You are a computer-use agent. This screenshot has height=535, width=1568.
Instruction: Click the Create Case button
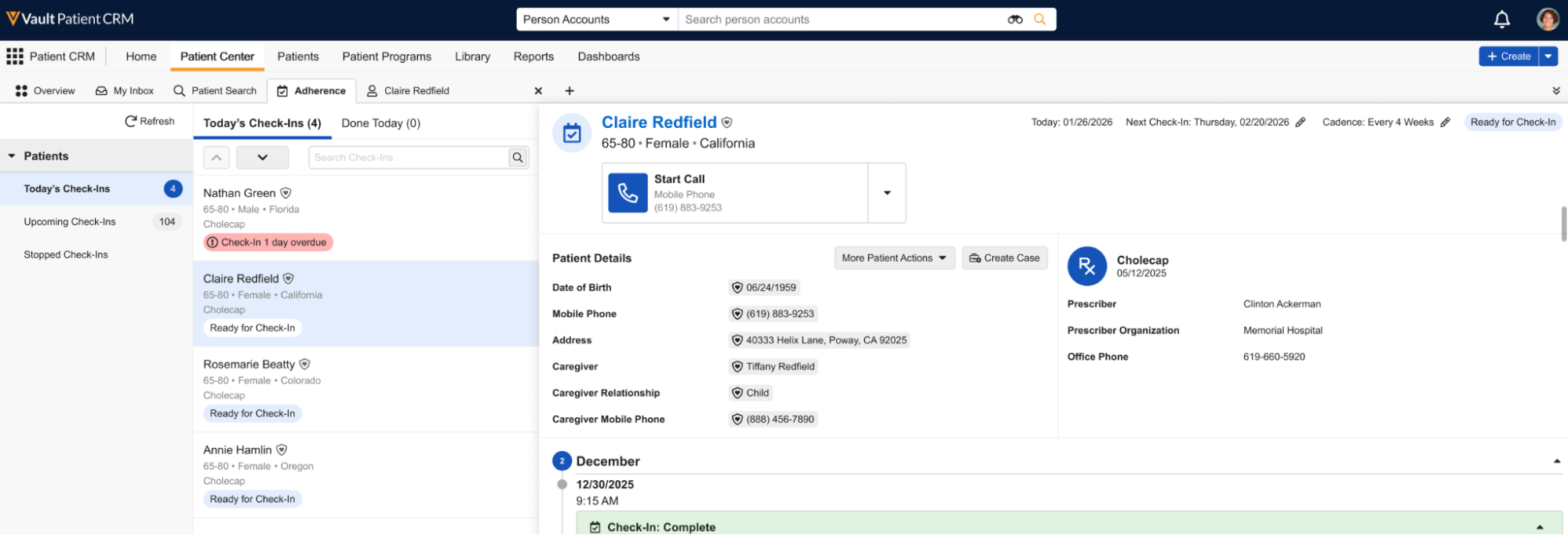click(1004, 258)
